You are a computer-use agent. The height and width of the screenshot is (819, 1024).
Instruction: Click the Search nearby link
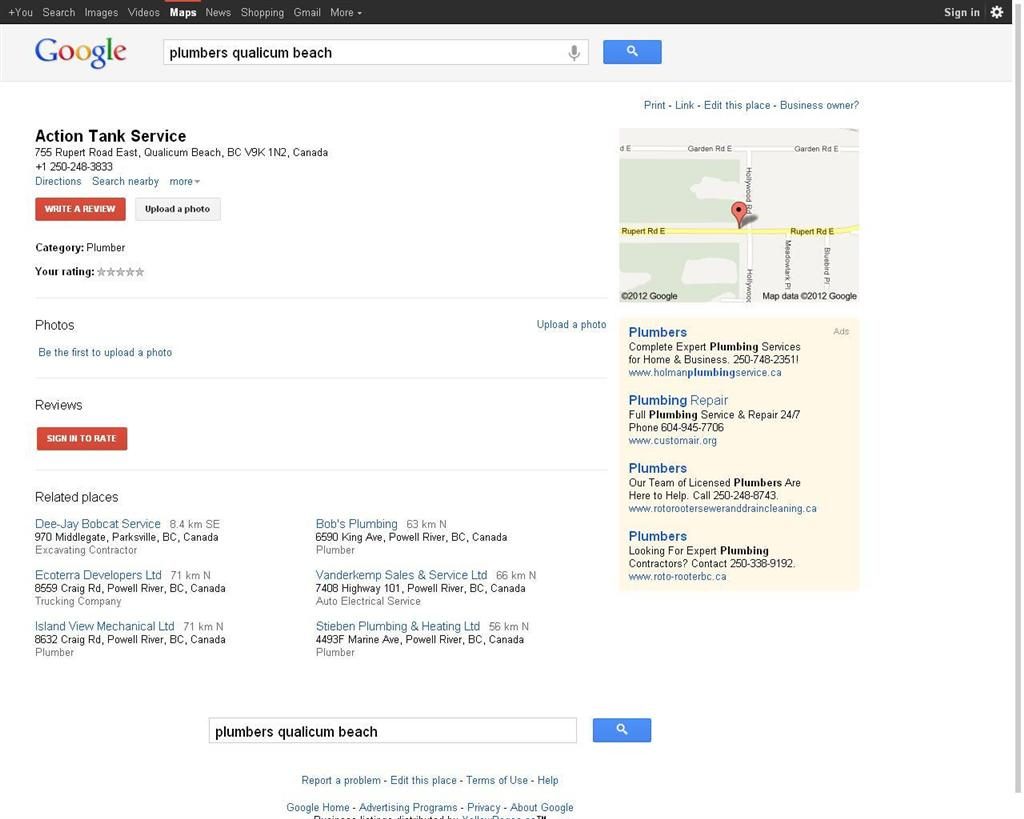[x=125, y=182]
